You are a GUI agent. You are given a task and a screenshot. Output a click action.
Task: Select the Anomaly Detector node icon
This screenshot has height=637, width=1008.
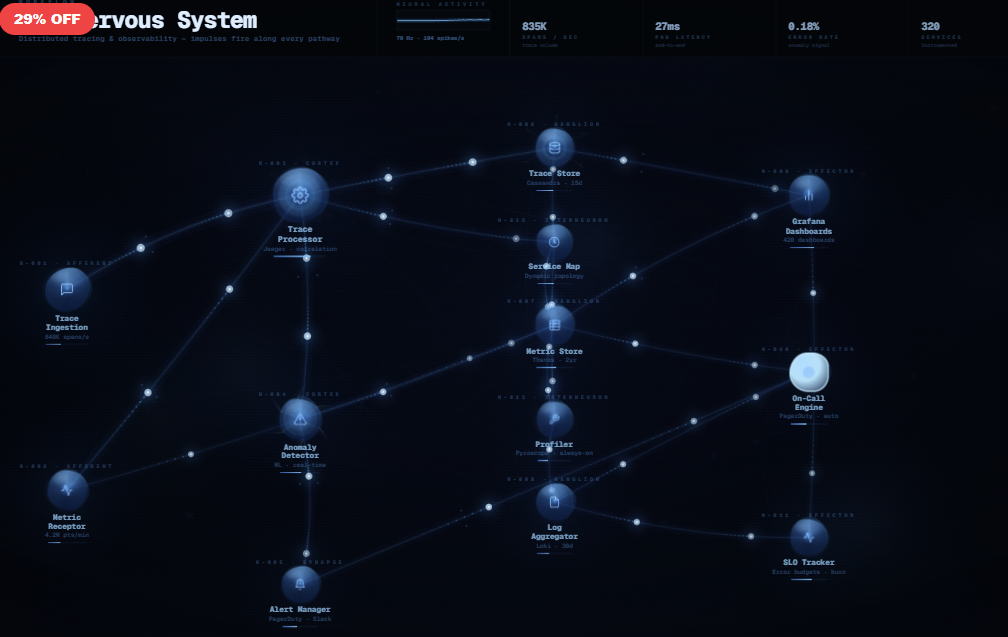300,420
